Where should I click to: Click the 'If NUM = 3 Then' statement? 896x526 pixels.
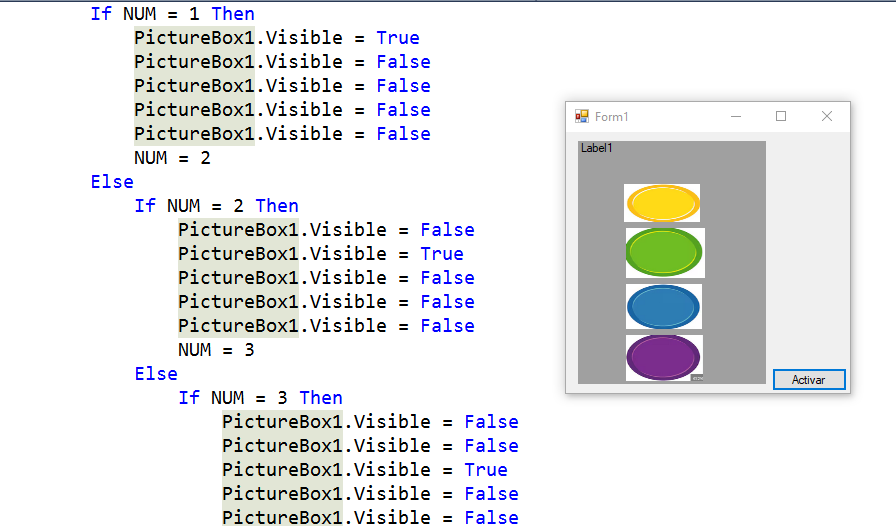click(x=261, y=398)
